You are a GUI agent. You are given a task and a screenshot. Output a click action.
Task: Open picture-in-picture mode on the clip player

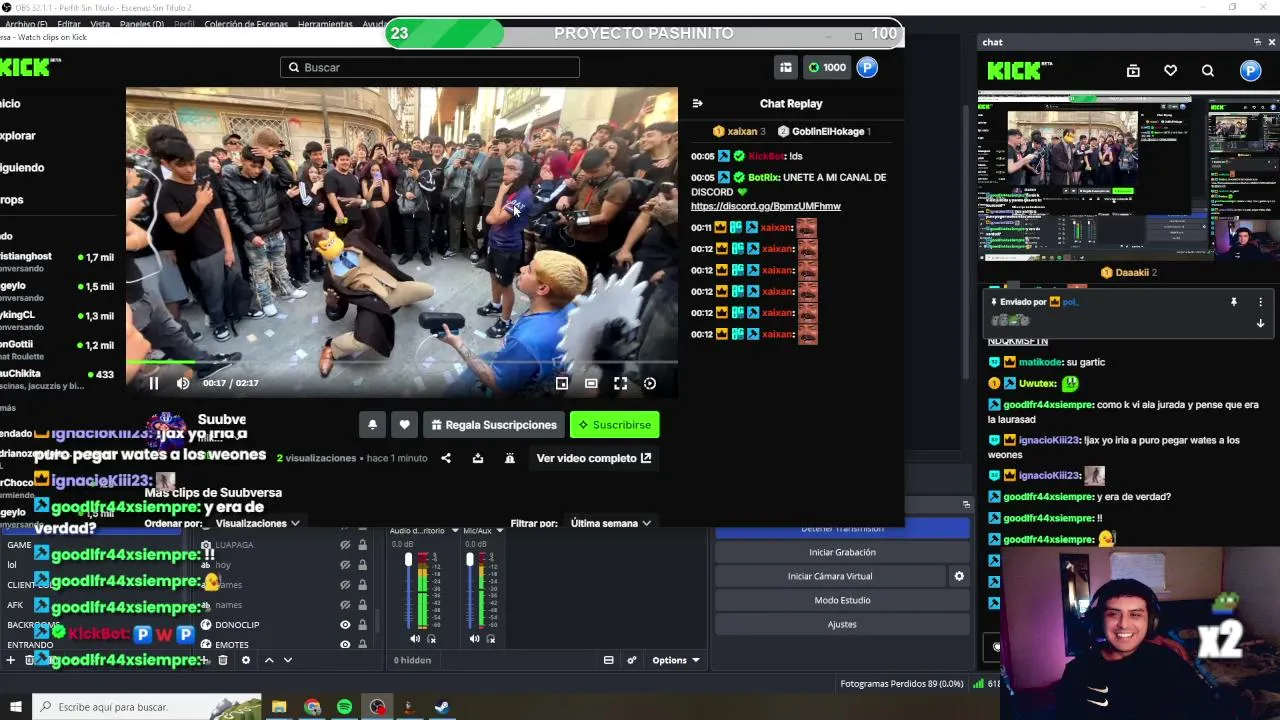point(562,383)
